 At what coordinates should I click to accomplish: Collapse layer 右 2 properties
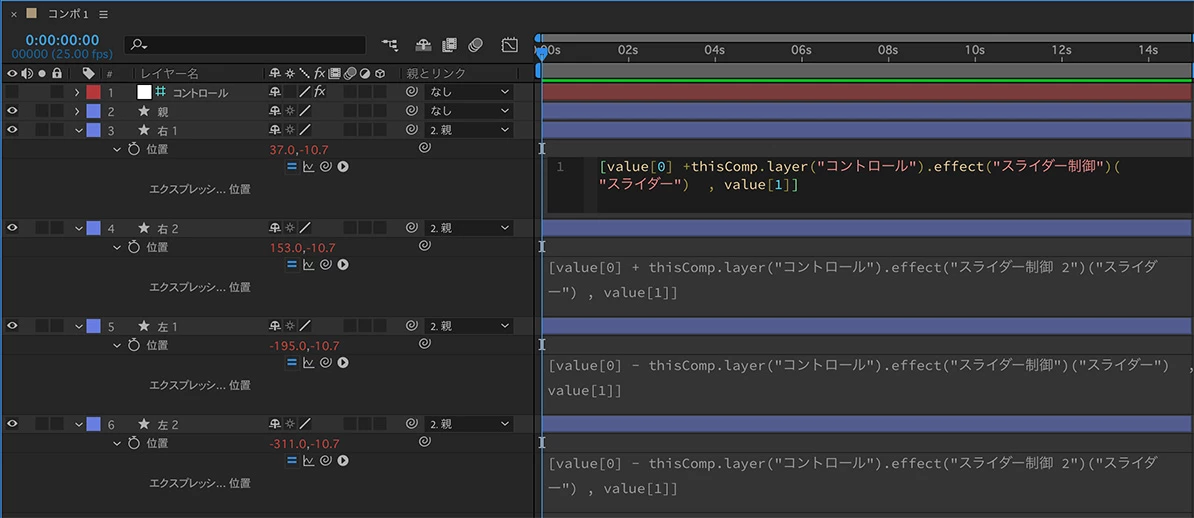77,228
